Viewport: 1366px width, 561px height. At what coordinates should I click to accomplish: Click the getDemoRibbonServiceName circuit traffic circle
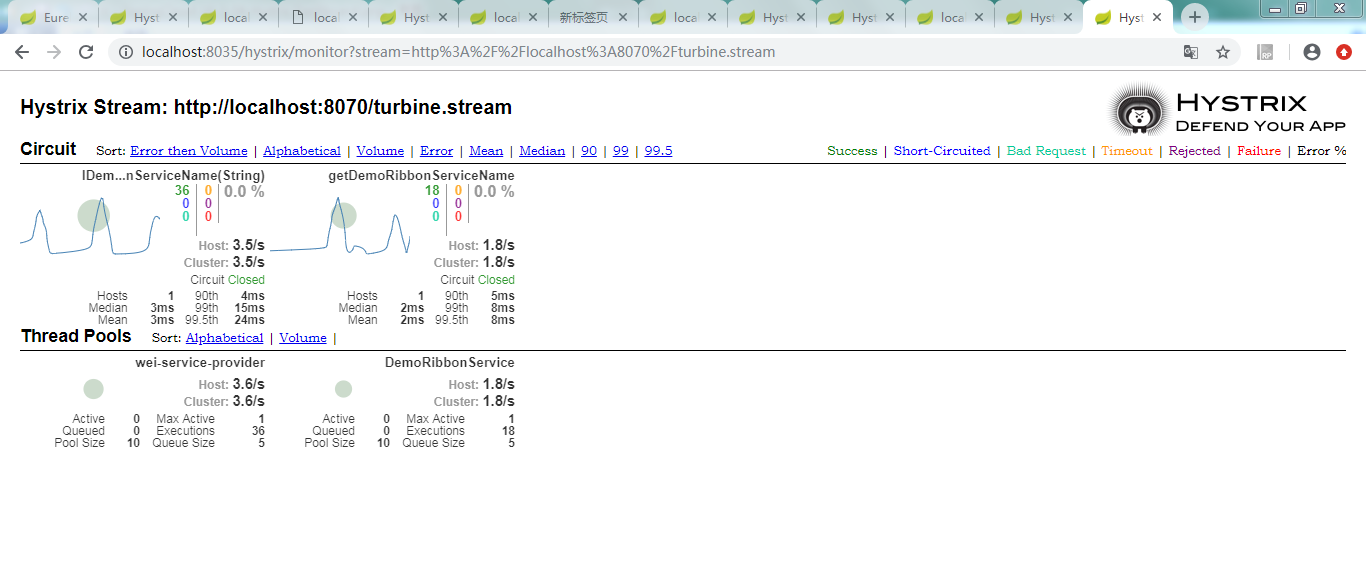[x=343, y=215]
